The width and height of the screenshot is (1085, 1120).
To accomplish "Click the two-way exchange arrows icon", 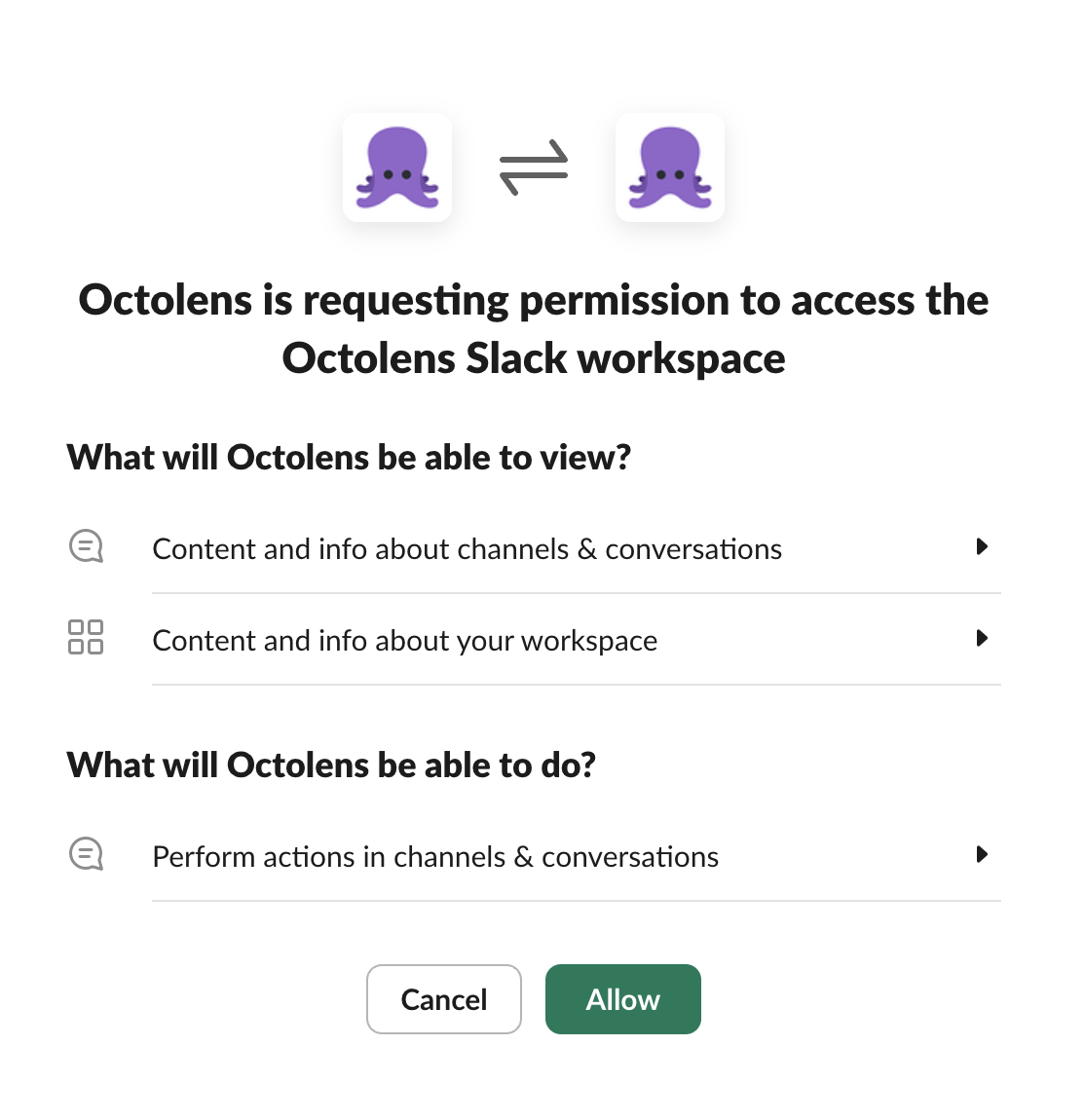I will coord(534,168).
